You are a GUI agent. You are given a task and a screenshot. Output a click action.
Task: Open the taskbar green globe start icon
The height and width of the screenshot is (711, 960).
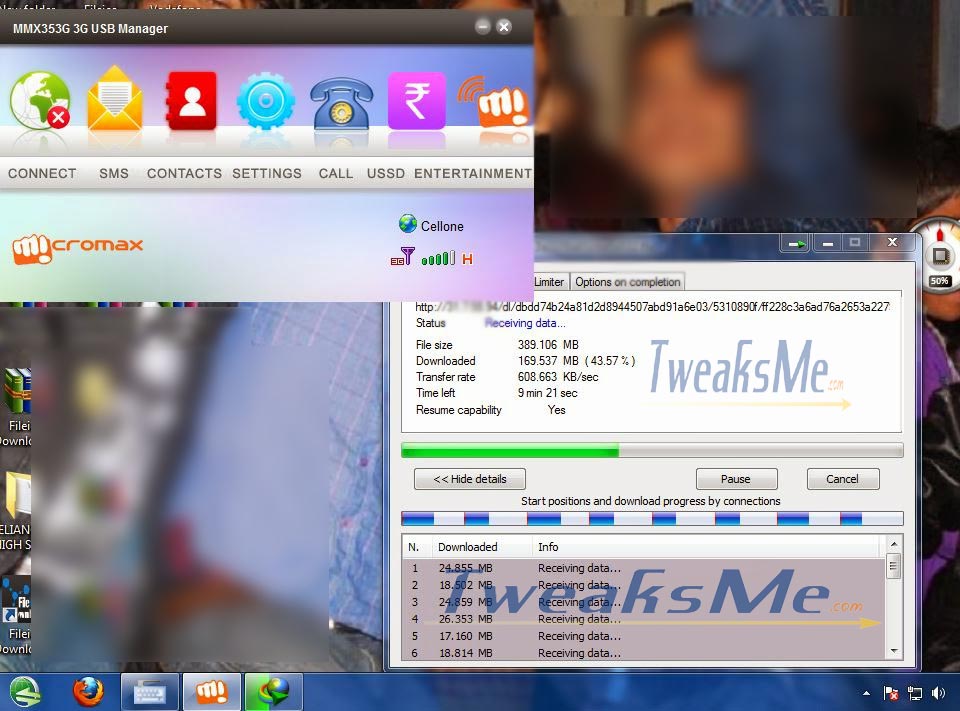tap(25, 692)
